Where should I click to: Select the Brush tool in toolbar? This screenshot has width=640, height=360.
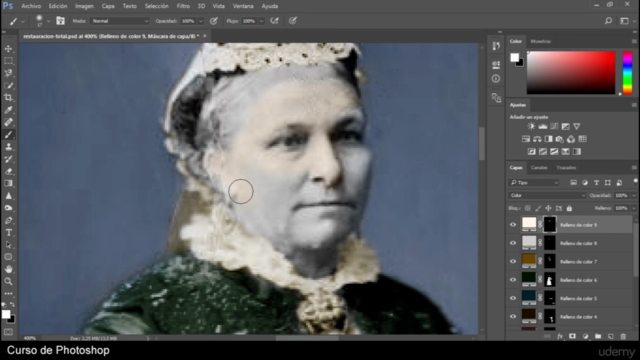[9, 135]
